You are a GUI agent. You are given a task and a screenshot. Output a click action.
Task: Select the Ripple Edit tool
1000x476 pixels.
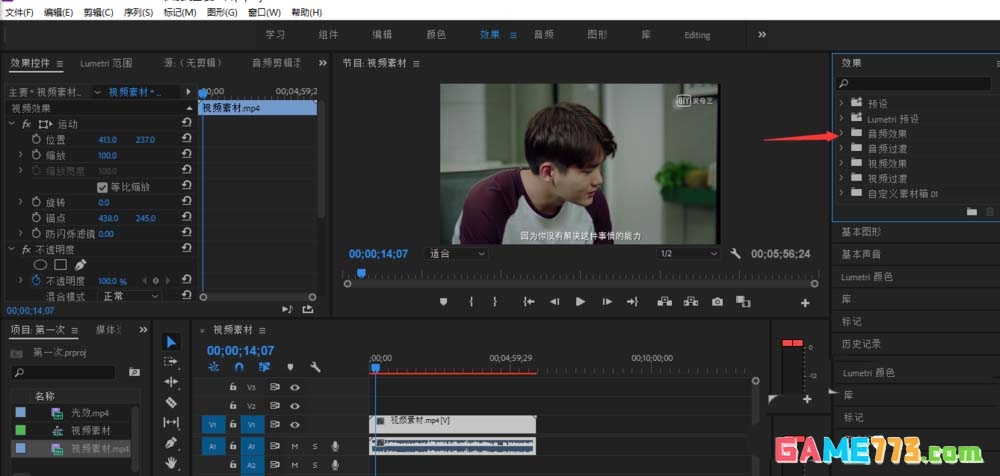170,382
